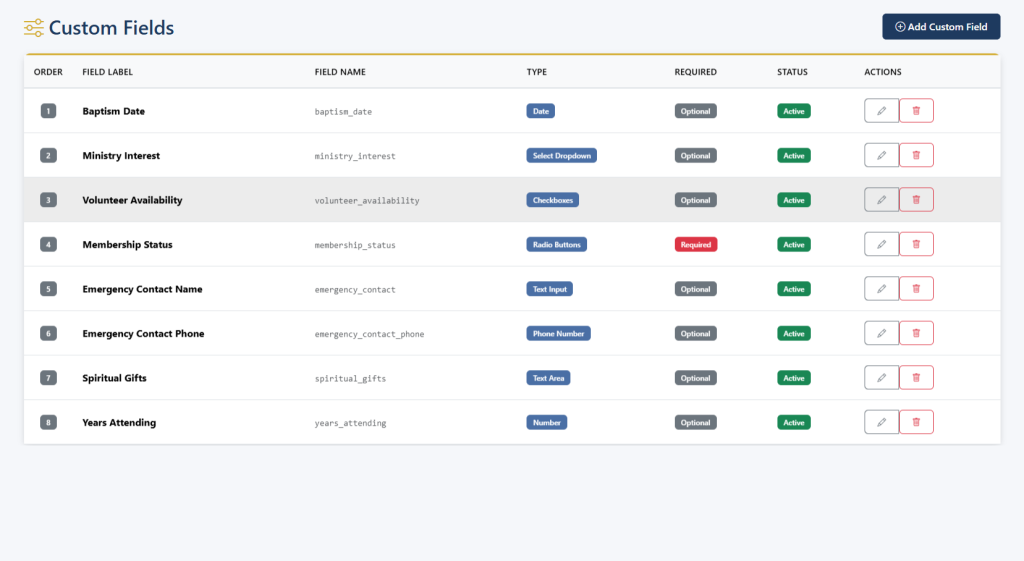This screenshot has height=561, width=1024.
Task: Select the Emergency Contact Phone label
Action: click(143, 334)
